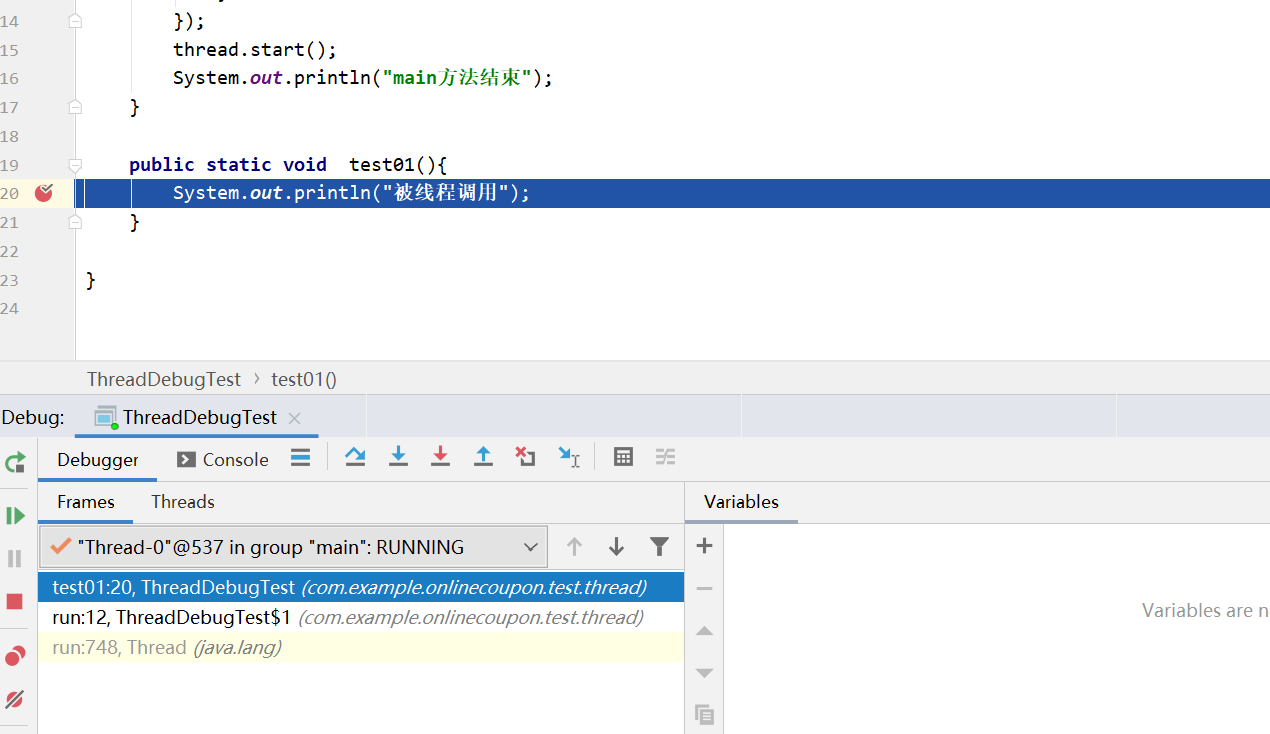Switch to the Threads tab

point(182,501)
